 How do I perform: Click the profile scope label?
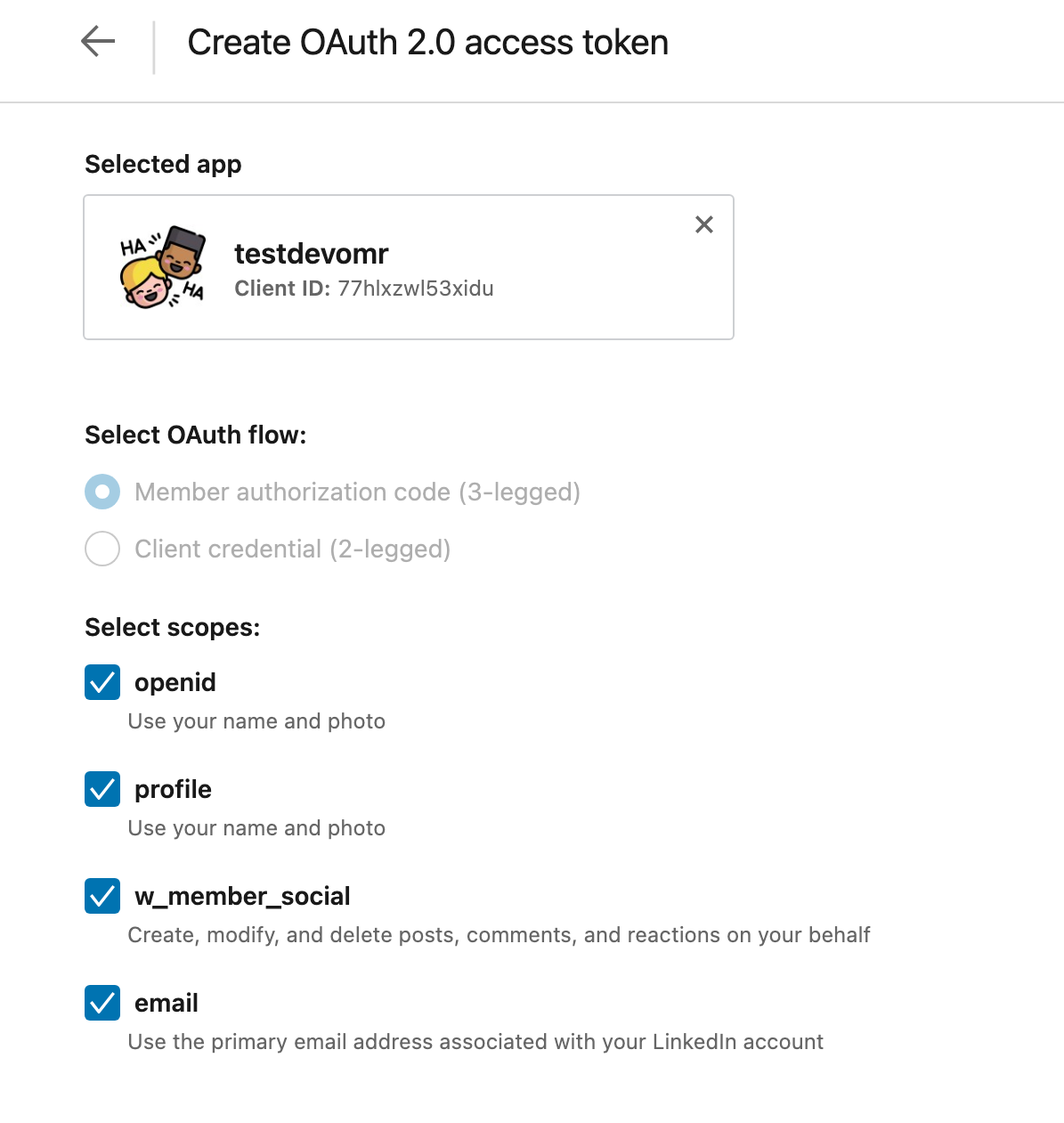[173, 789]
